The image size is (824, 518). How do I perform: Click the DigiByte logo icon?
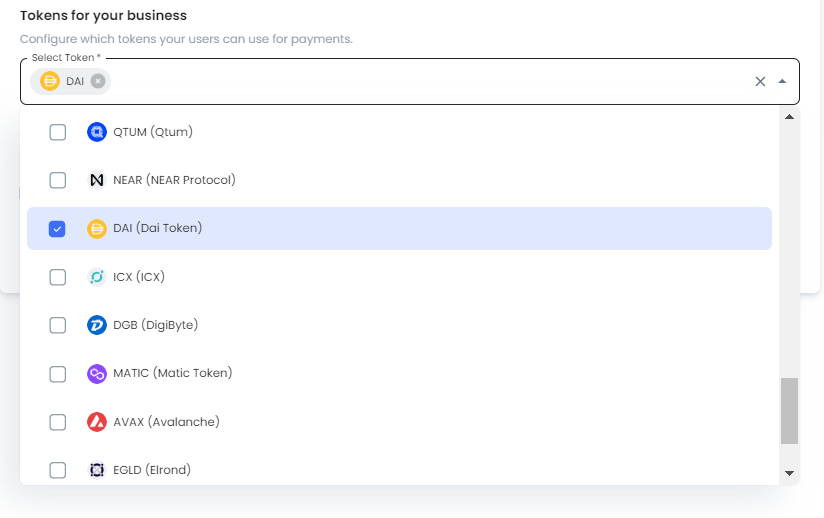tap(97, 325)
